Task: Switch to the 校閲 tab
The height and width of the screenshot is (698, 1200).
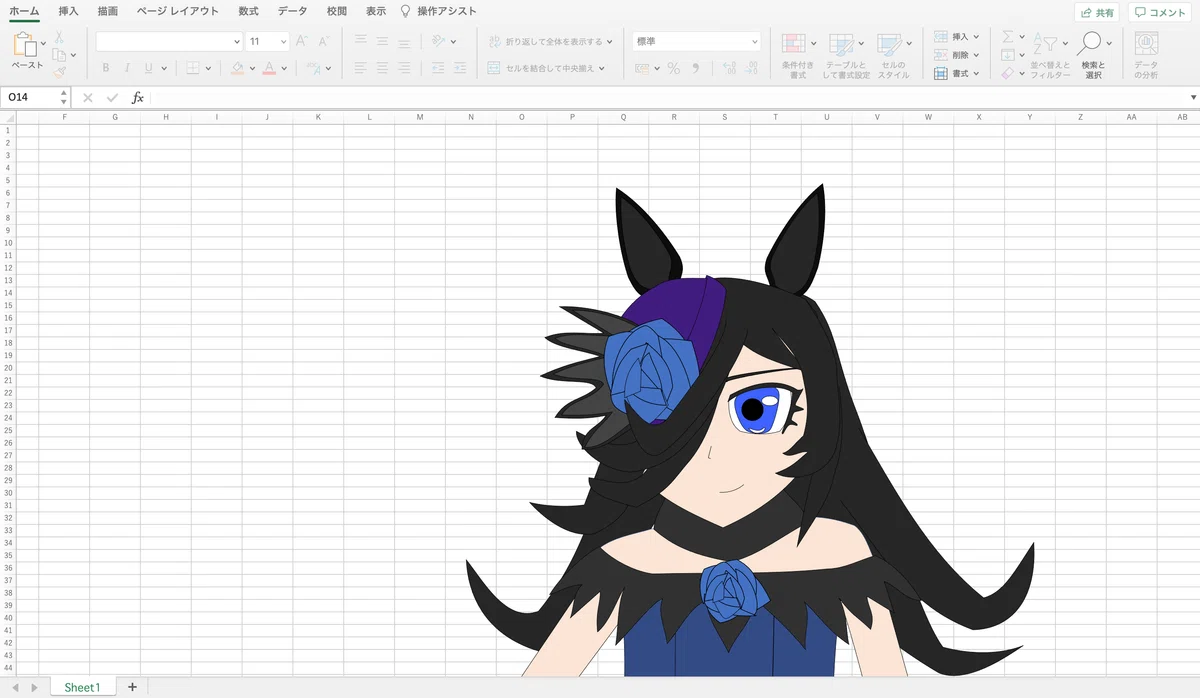Action: [x=337, y=11]
